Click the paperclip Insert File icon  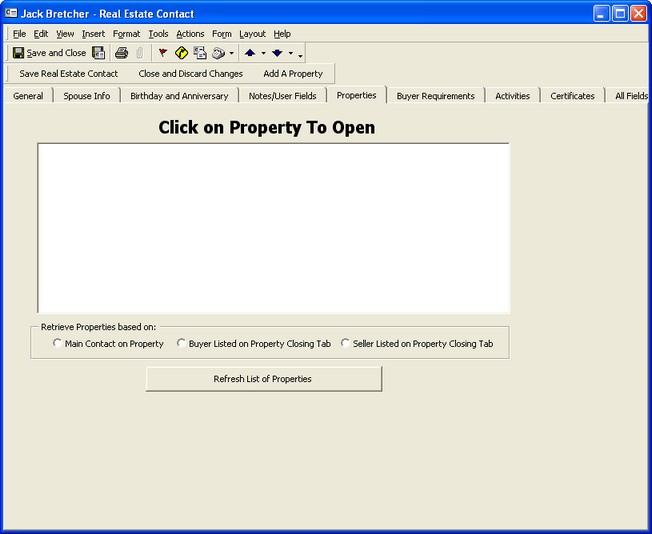(140, 53)
